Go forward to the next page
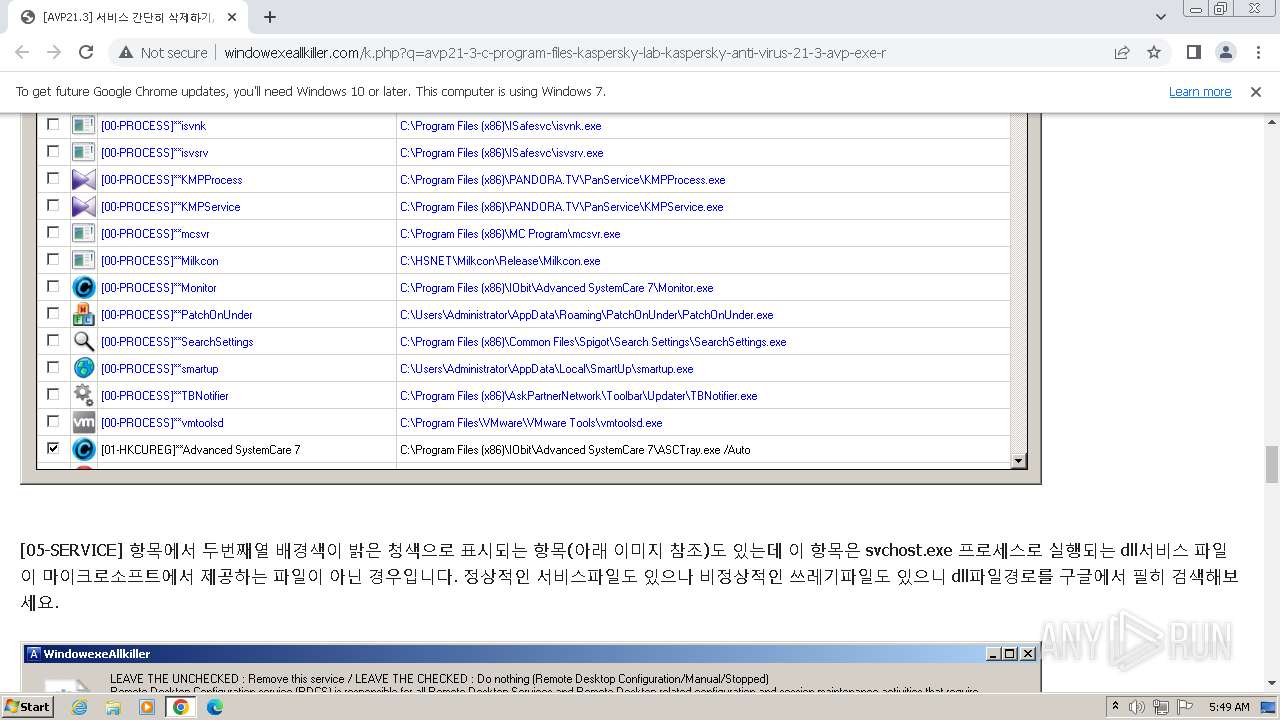The width and height of the screenshot is (1280, 720). pyautogui.click(x=54, y=52)
